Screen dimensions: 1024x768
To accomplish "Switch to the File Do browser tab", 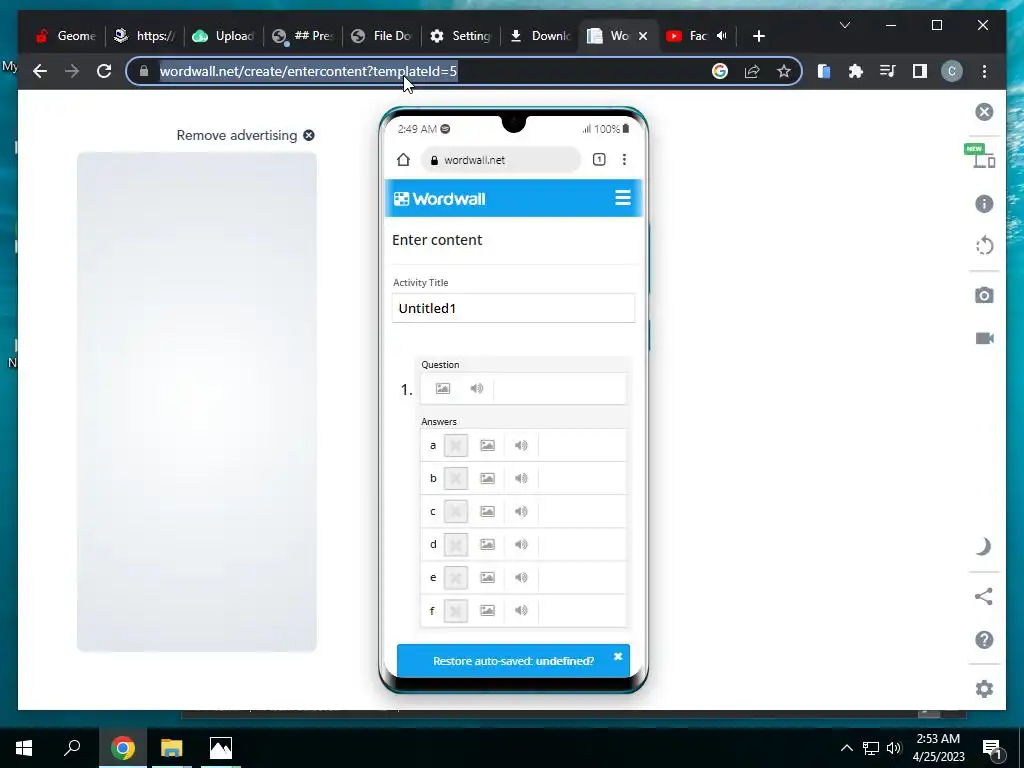I will [x=381, y=36].
